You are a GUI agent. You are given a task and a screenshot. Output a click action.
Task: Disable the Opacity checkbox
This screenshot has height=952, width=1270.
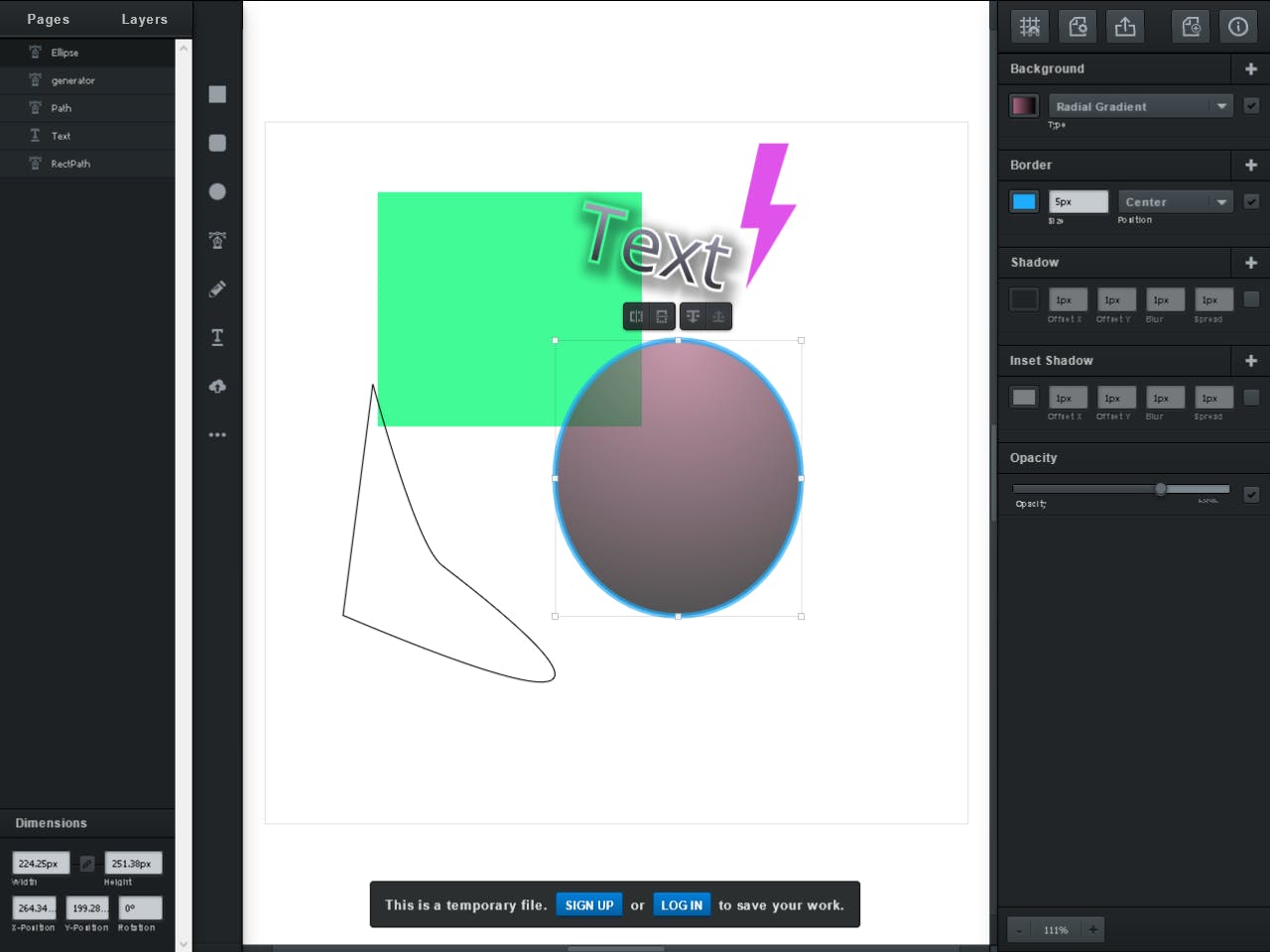(1252, 494)
